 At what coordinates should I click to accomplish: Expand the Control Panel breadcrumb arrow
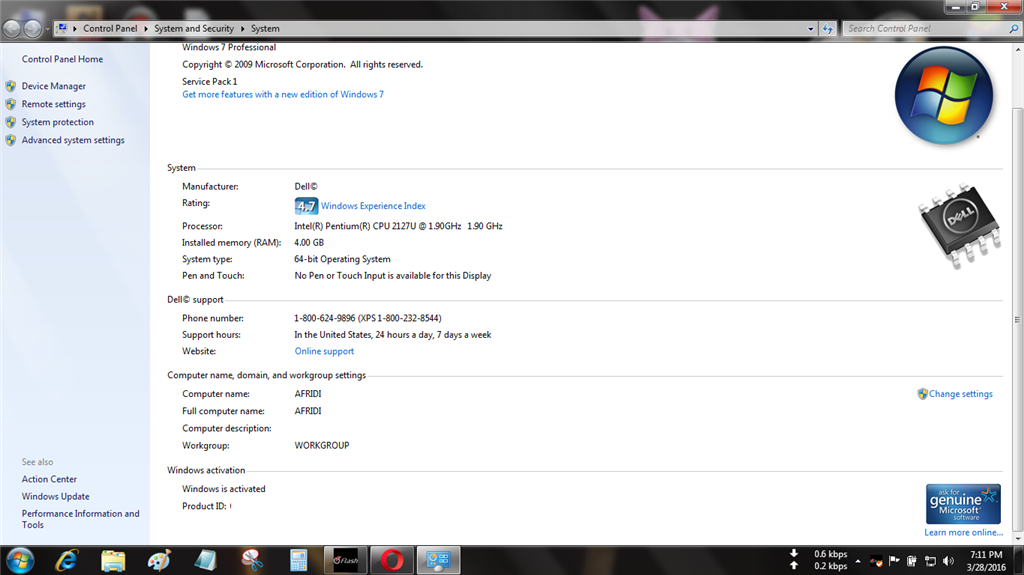[x=145, y=29]
